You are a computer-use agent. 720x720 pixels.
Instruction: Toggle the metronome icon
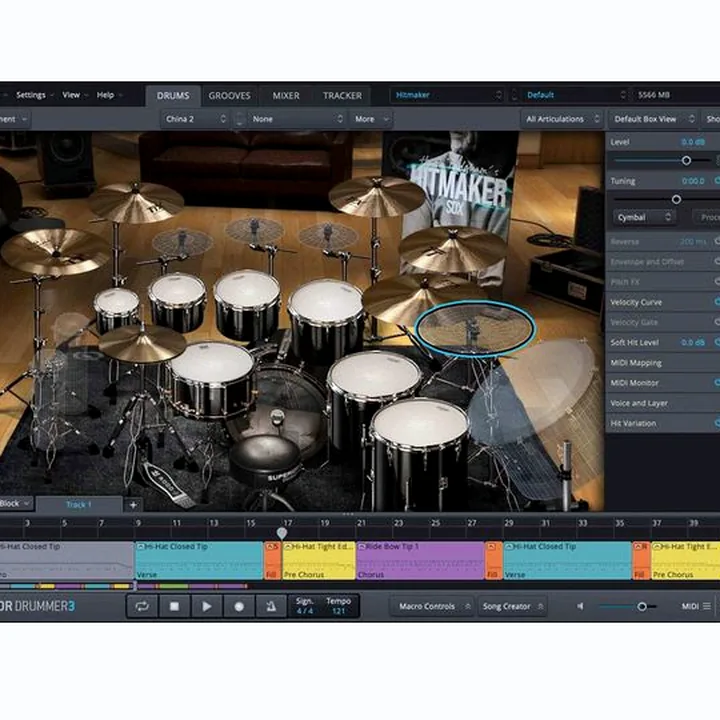tap(271, 607)
